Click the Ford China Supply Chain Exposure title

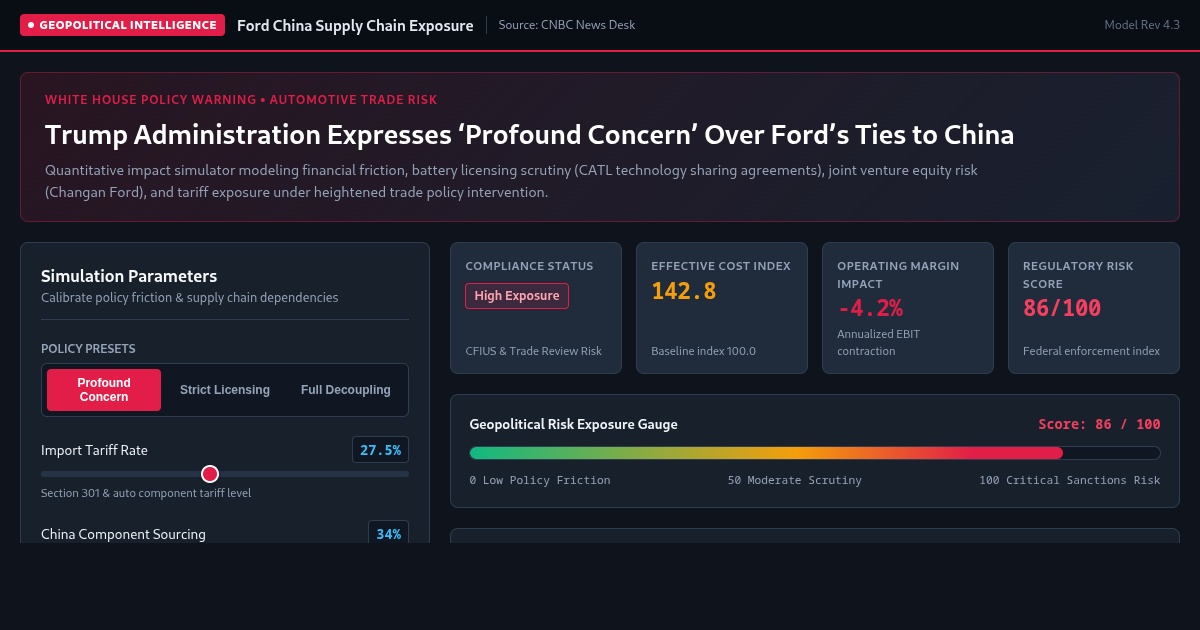coord(355,25)
